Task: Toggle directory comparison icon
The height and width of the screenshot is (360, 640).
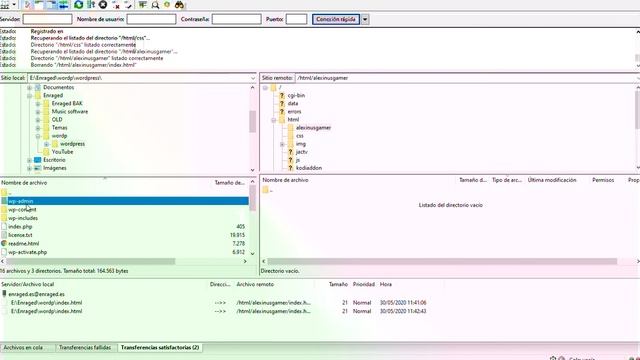Action: (155, 4)
